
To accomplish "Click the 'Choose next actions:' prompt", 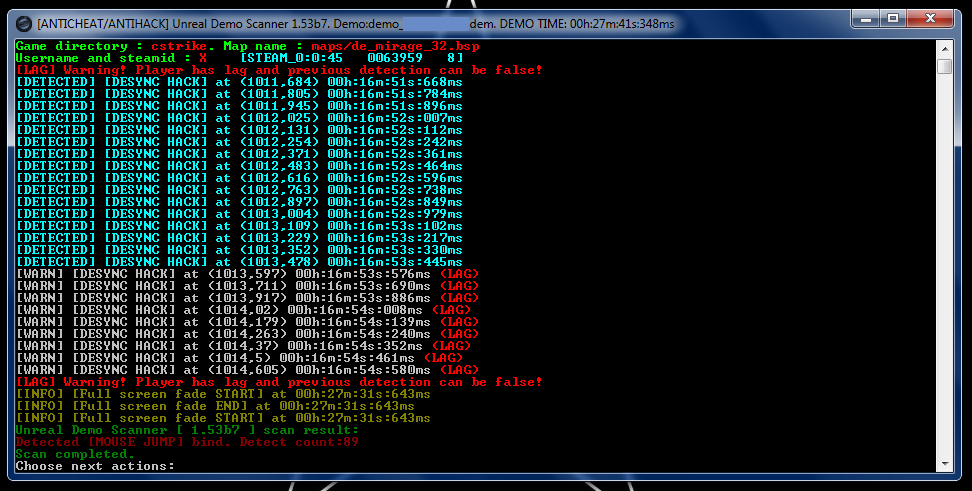I will pos(95,466).
